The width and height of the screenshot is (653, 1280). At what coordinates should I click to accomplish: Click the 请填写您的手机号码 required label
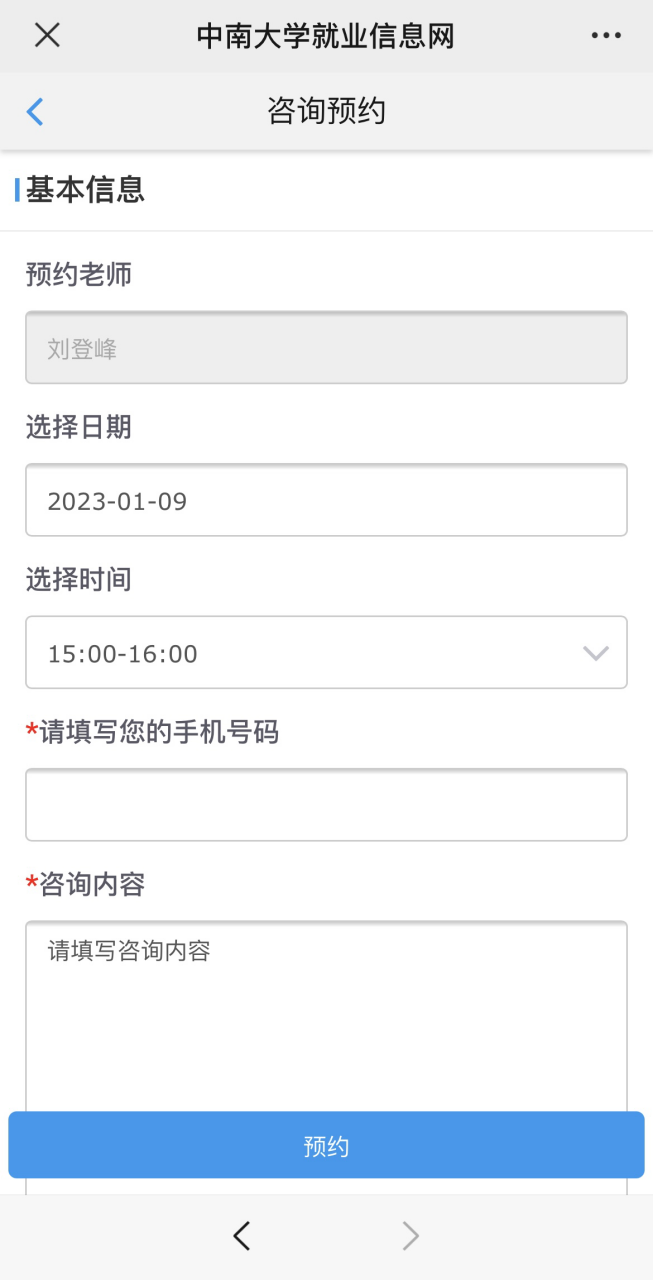point(158,733)
